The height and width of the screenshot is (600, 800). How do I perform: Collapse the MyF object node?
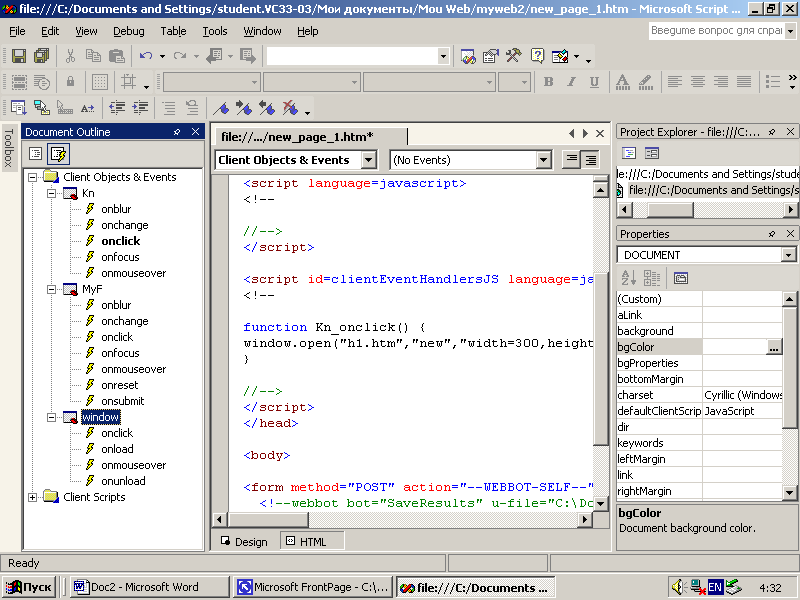coord(52,289)
